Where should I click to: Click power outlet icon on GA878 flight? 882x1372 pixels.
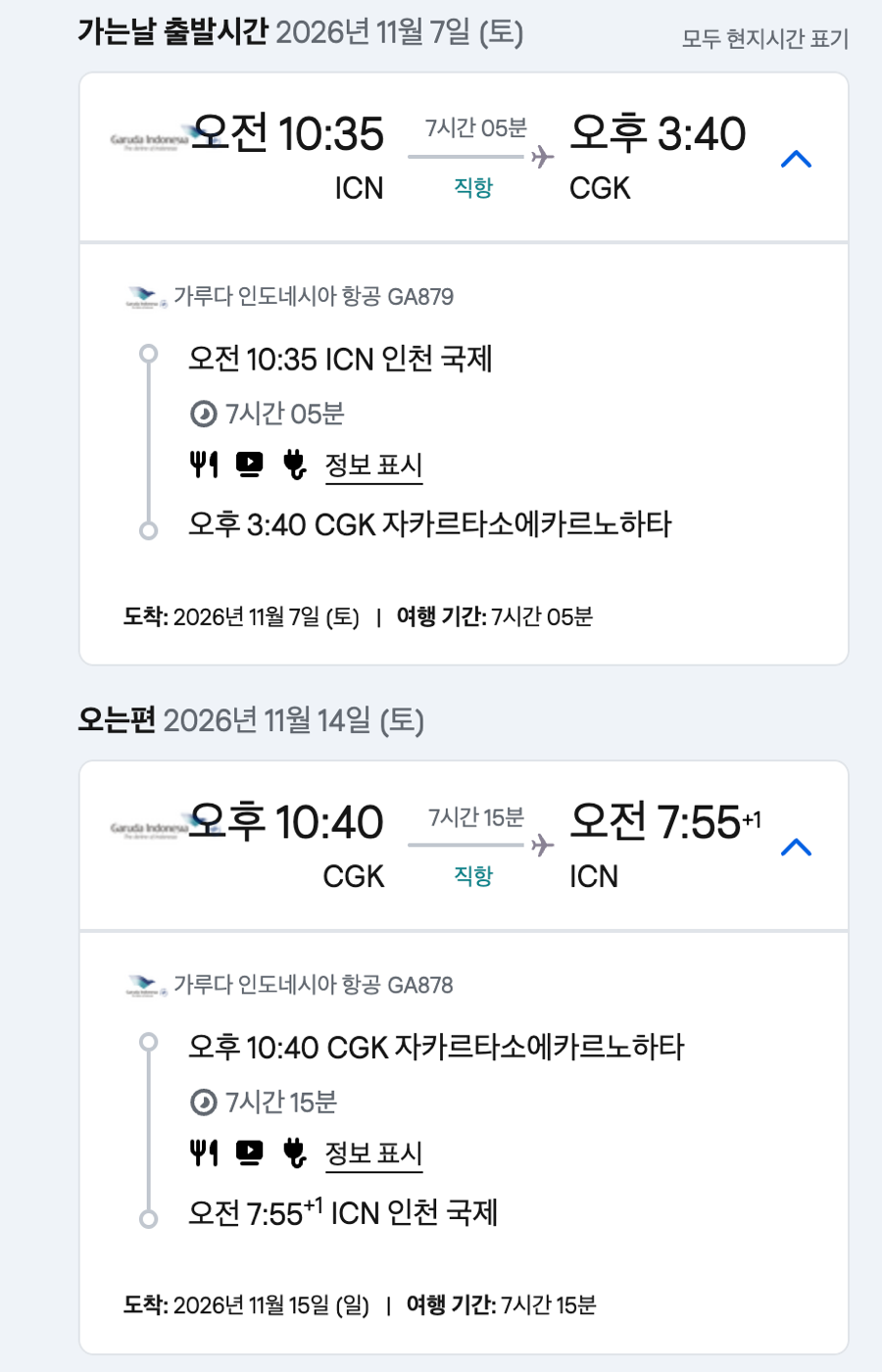[294, 1151]
